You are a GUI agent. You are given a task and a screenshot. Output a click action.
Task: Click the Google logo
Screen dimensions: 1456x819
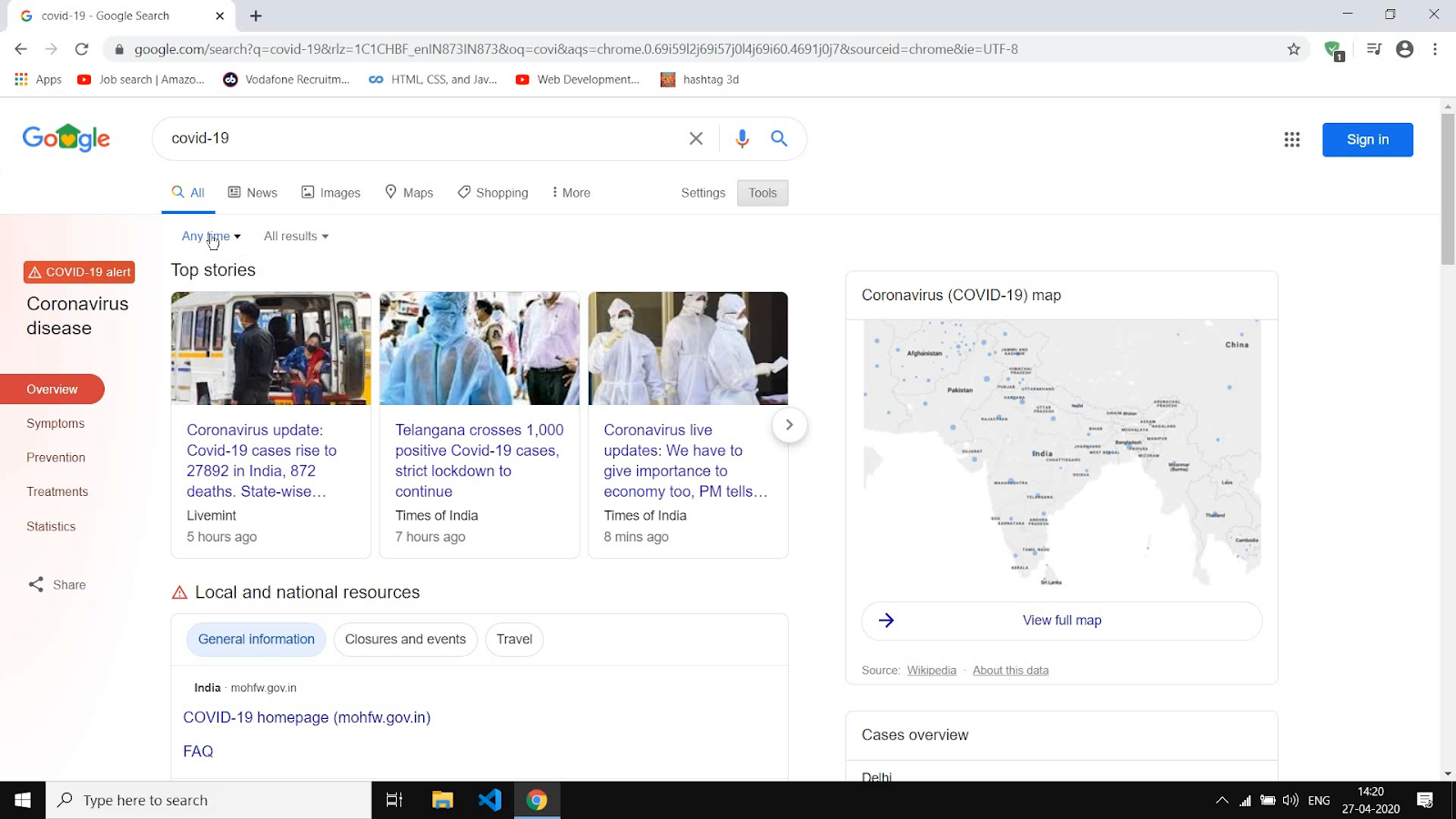coord(66,138)
